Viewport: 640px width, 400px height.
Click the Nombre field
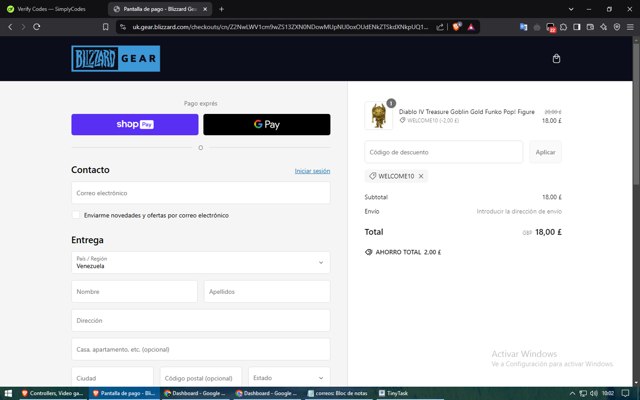click(x=134, y=291)
